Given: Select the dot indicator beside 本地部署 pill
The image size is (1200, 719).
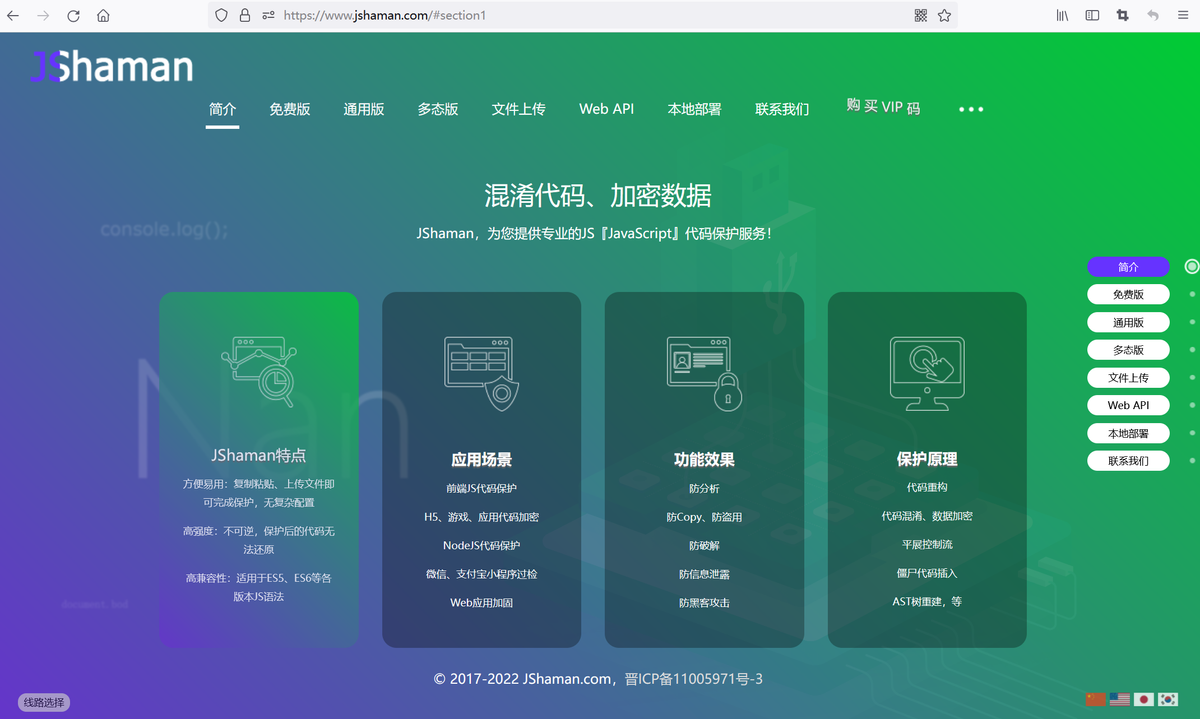Looking at the screenshot, I should [x=1192, y=434].
